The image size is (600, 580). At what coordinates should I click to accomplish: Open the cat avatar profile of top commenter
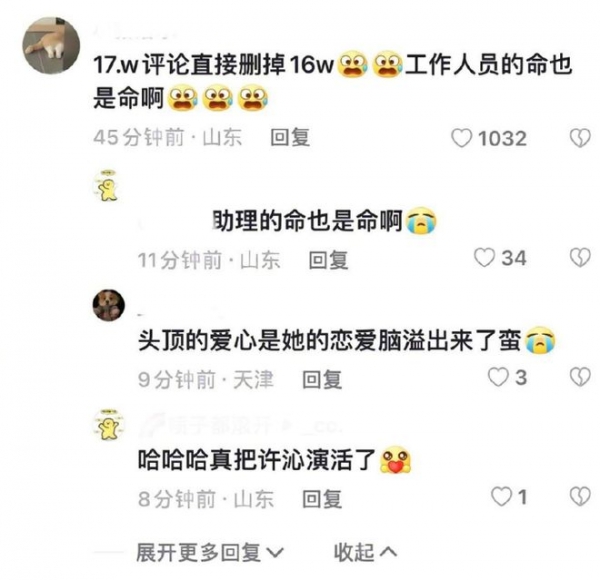click(51, 45)
